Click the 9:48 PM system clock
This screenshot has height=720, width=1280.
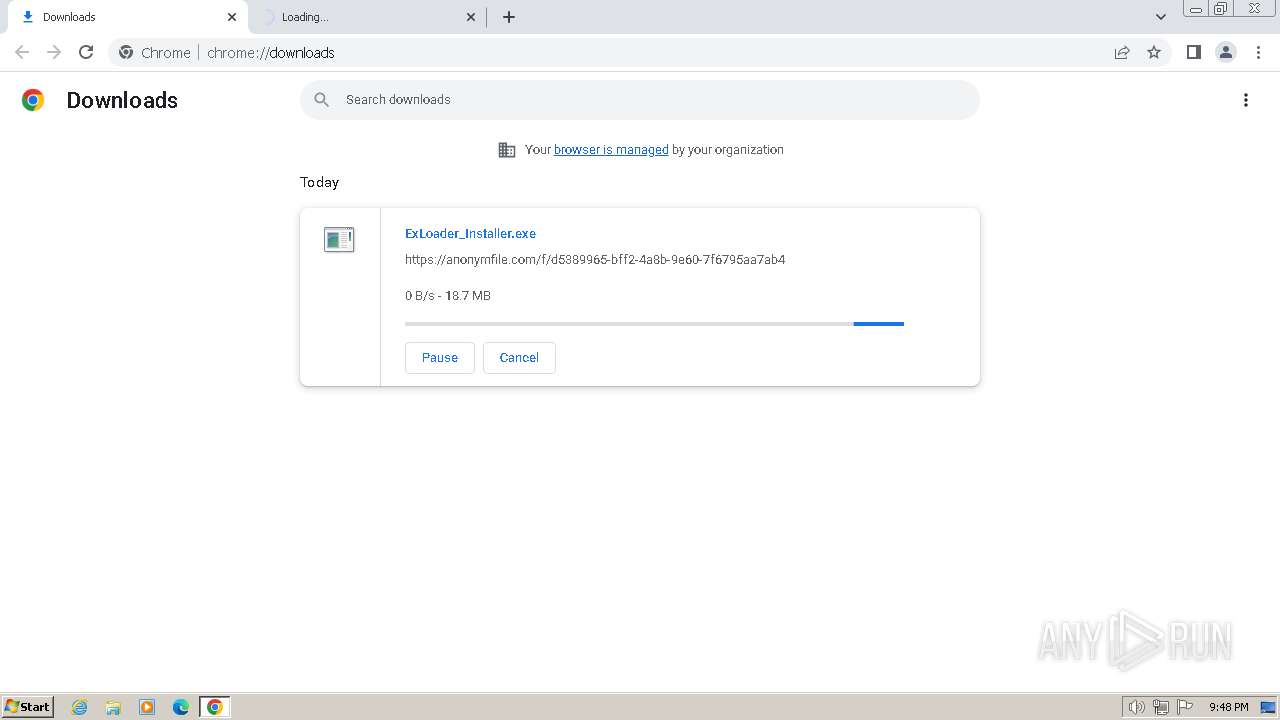(x=1228, y=707)
